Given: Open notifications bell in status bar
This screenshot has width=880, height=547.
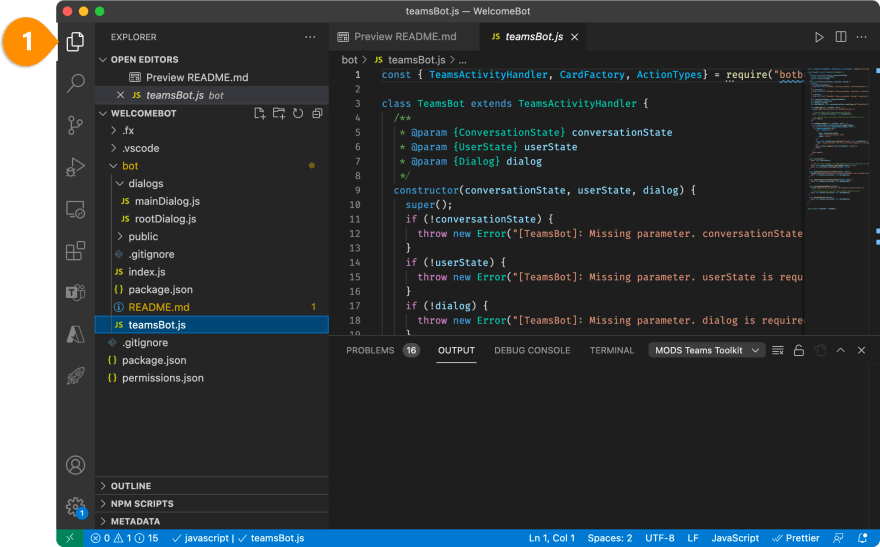Looking at the screenshot, I should tap(863, 538).
